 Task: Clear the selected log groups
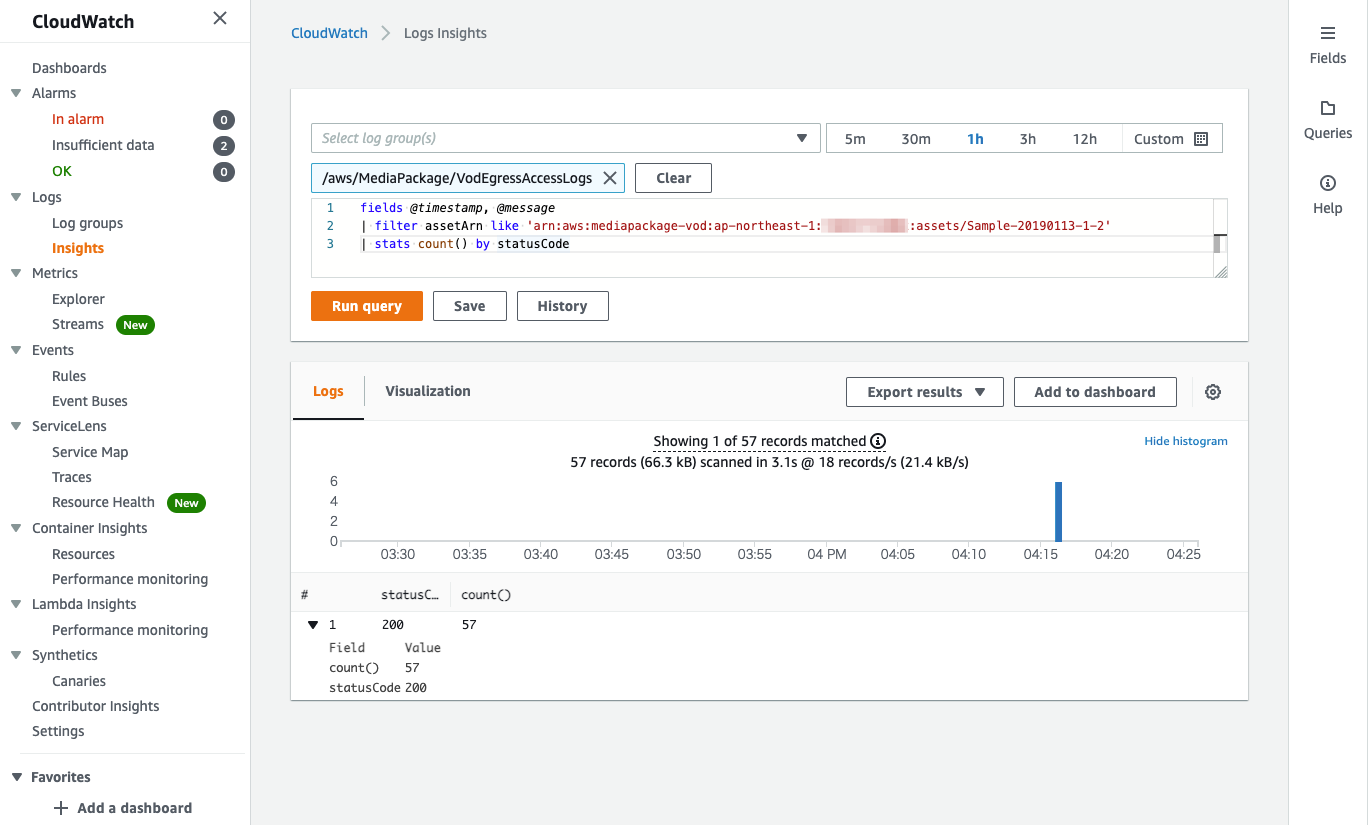click(673, 178)
